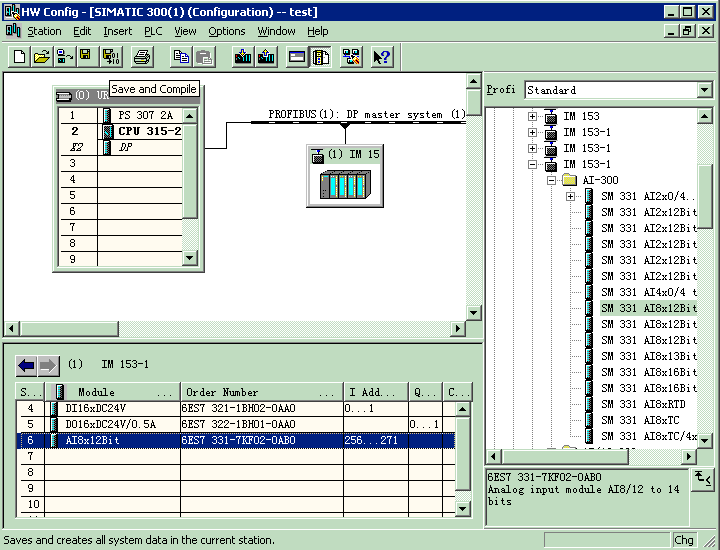Click the back arrow in module panel
Viewport: 720px width, 550px height.
coord(26,365)
